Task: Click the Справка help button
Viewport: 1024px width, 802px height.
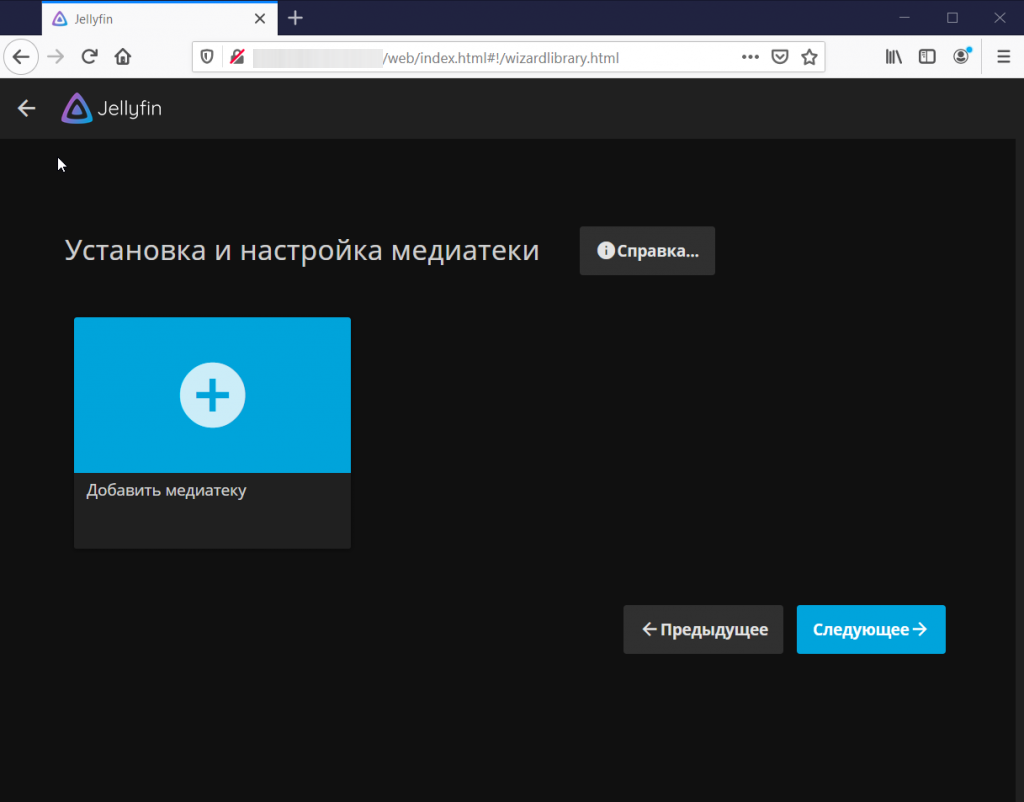Action: (x=647, y=251)
